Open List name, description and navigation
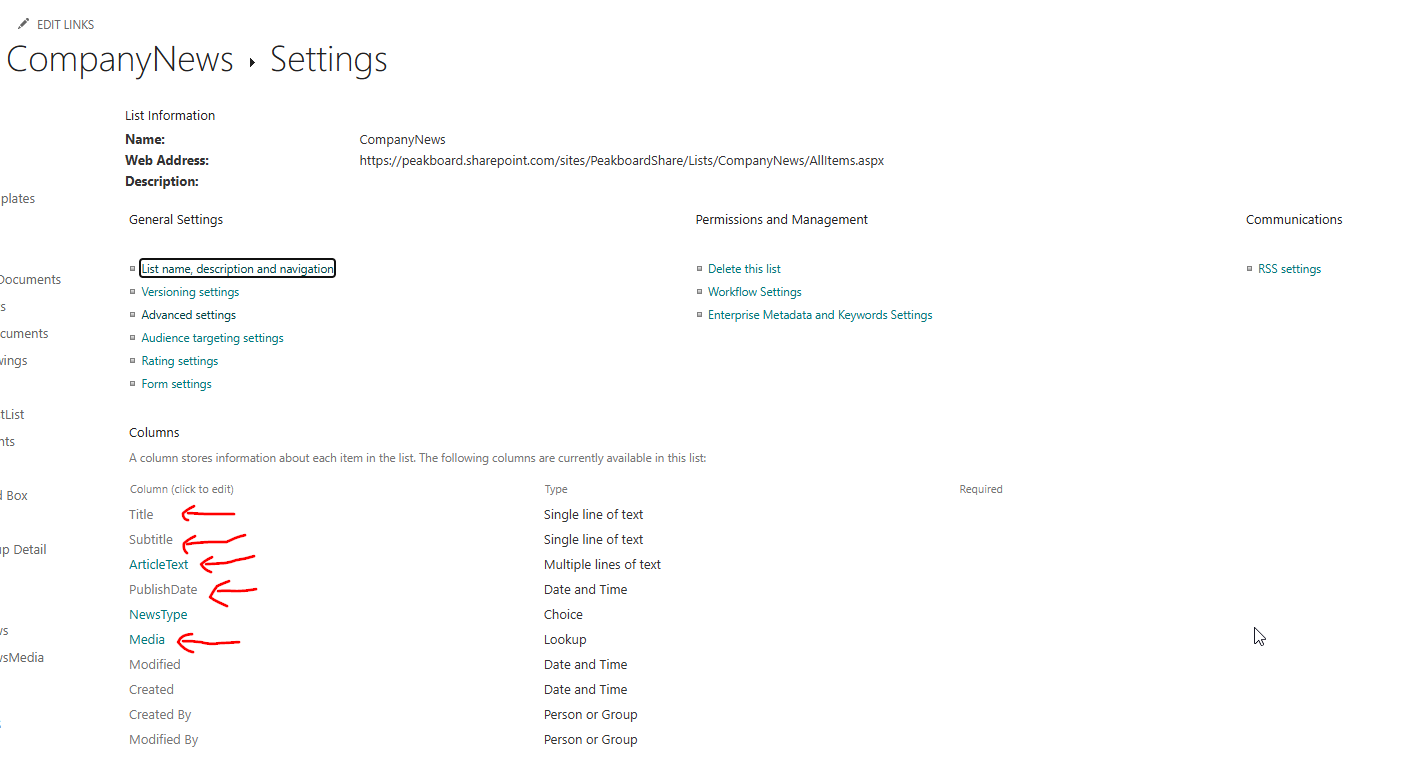This screenshot has height=759, width=1426. [x=237, y=269]
